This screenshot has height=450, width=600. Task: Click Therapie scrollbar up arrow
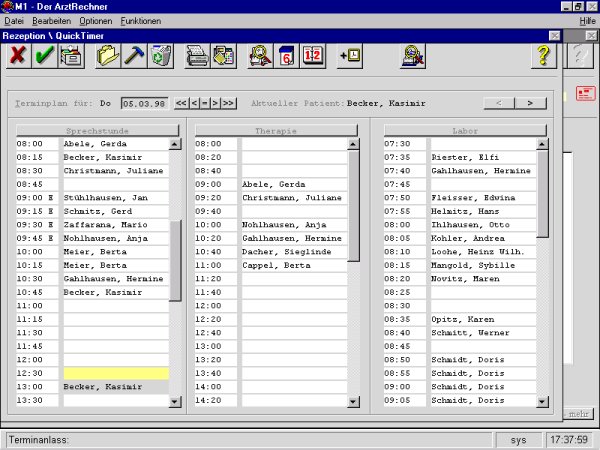point(353,144)
